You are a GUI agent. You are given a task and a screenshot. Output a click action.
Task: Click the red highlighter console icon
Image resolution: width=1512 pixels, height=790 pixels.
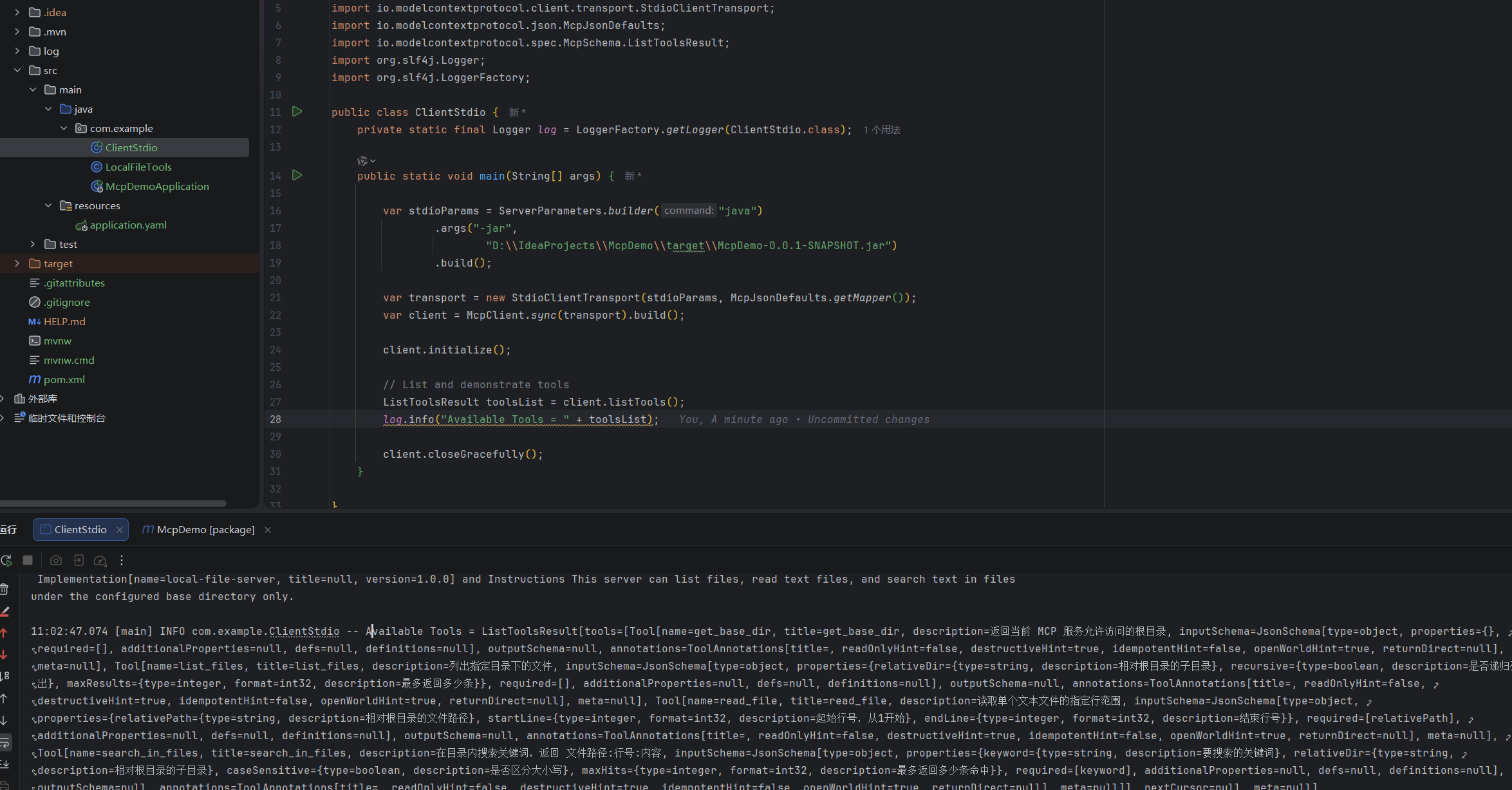click(x=5, y=611)
